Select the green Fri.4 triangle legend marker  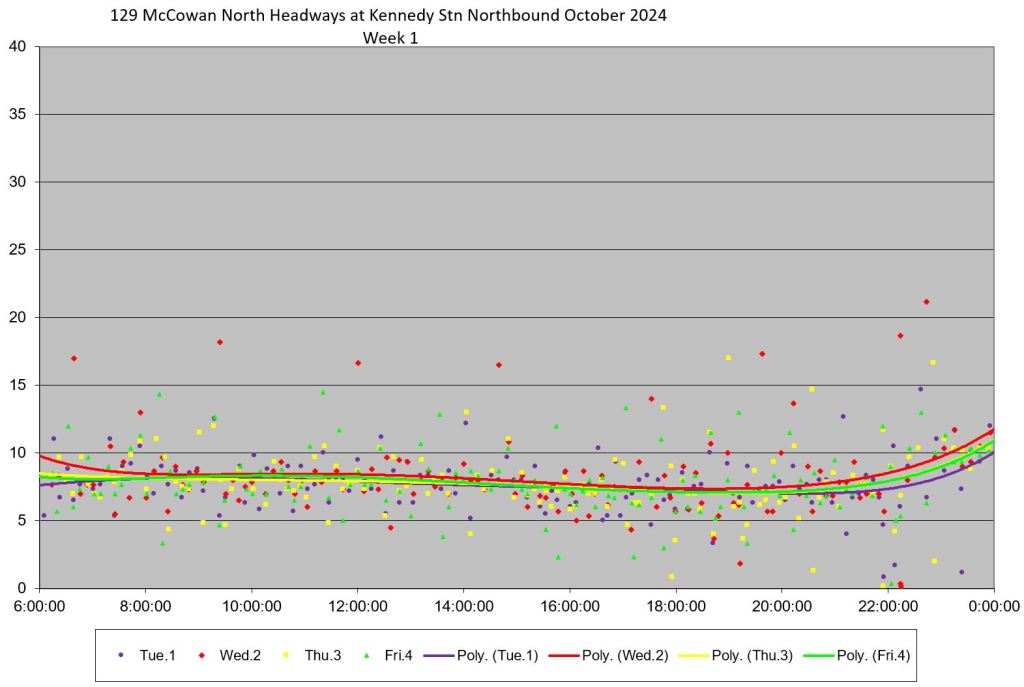pyautogui.click(x=369, y=655)
